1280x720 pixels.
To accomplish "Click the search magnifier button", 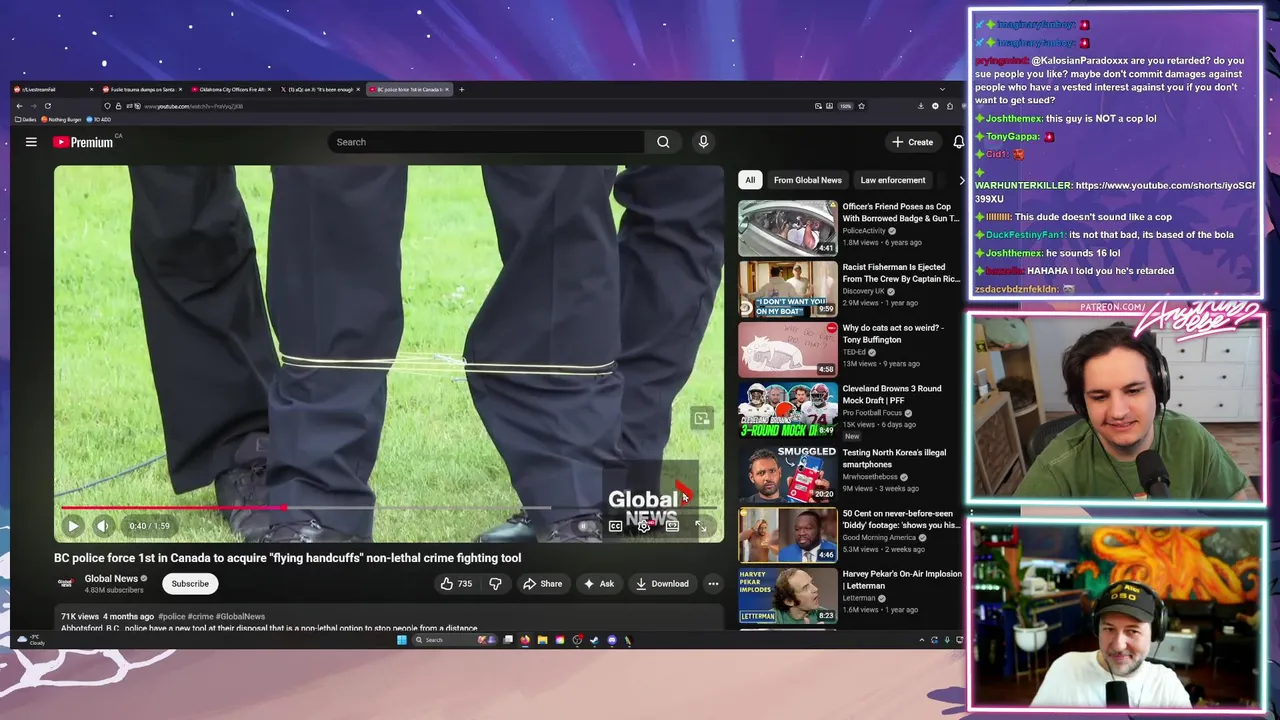I will coord(663,142).
